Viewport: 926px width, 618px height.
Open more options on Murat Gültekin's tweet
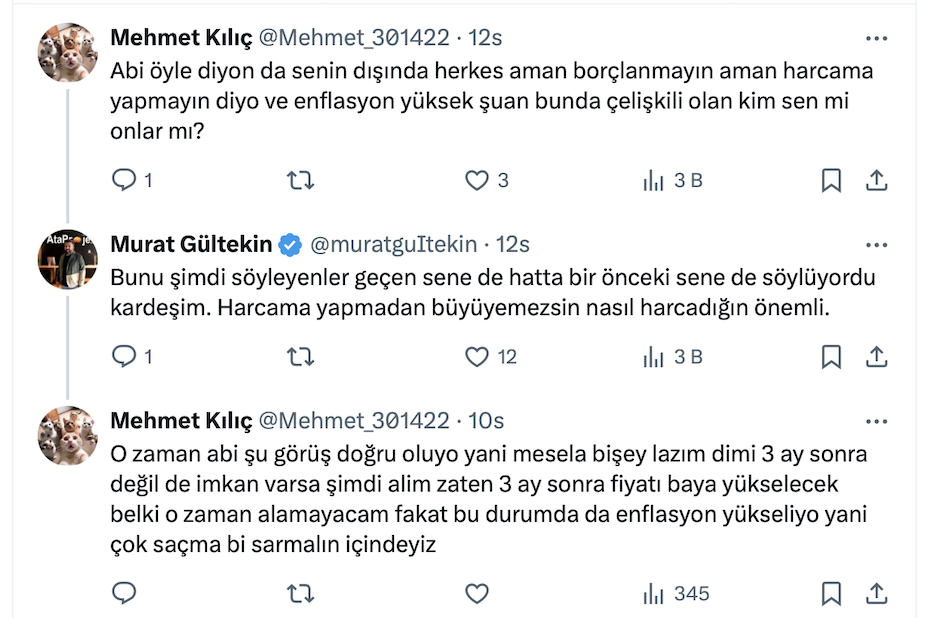(876, 244)
